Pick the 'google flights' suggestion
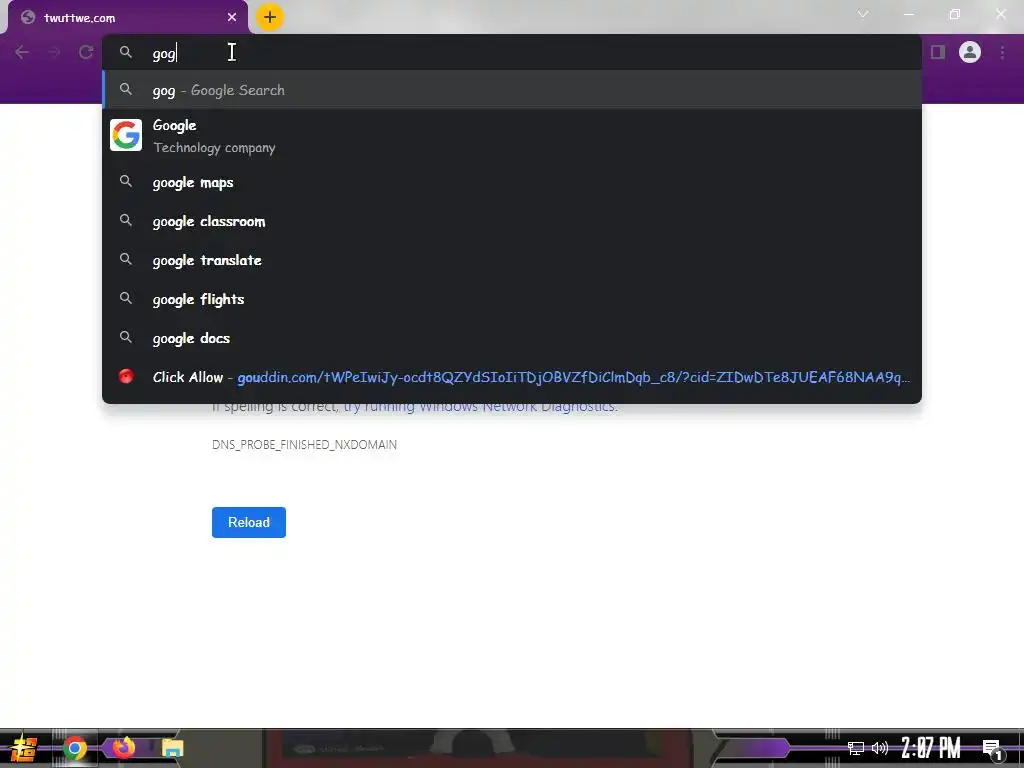 [x=512, y=299]
